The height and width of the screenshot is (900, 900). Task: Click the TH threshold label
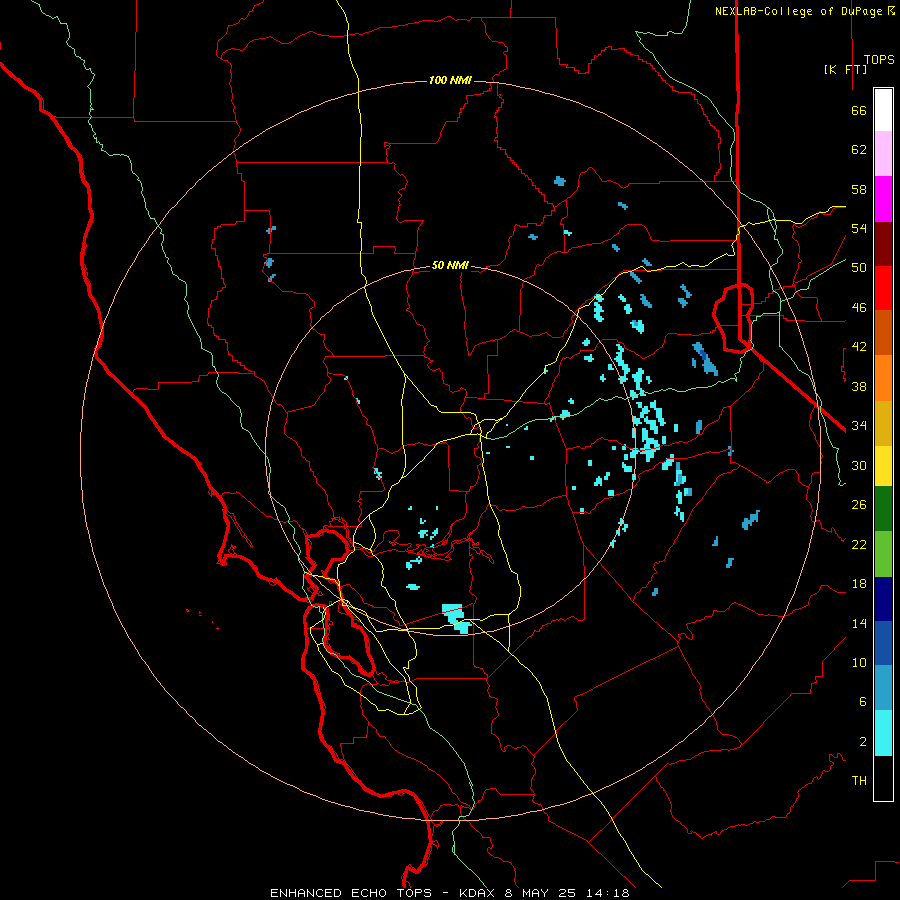click(x=859, y=781)
